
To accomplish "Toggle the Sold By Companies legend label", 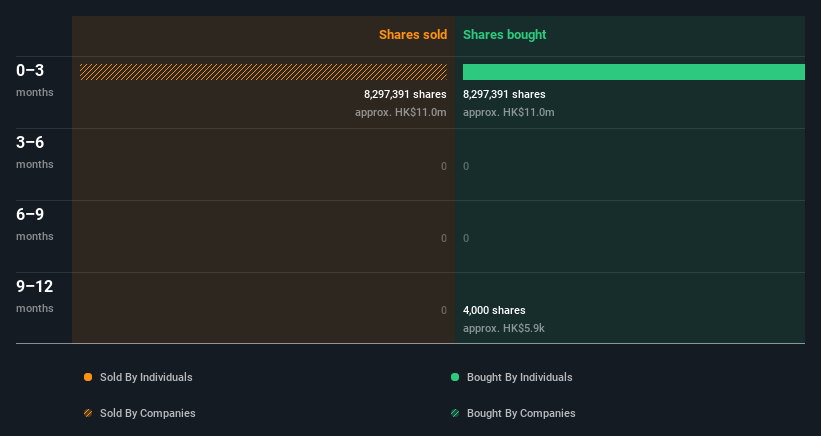I will pyautogui.click(x=148, y=413).
